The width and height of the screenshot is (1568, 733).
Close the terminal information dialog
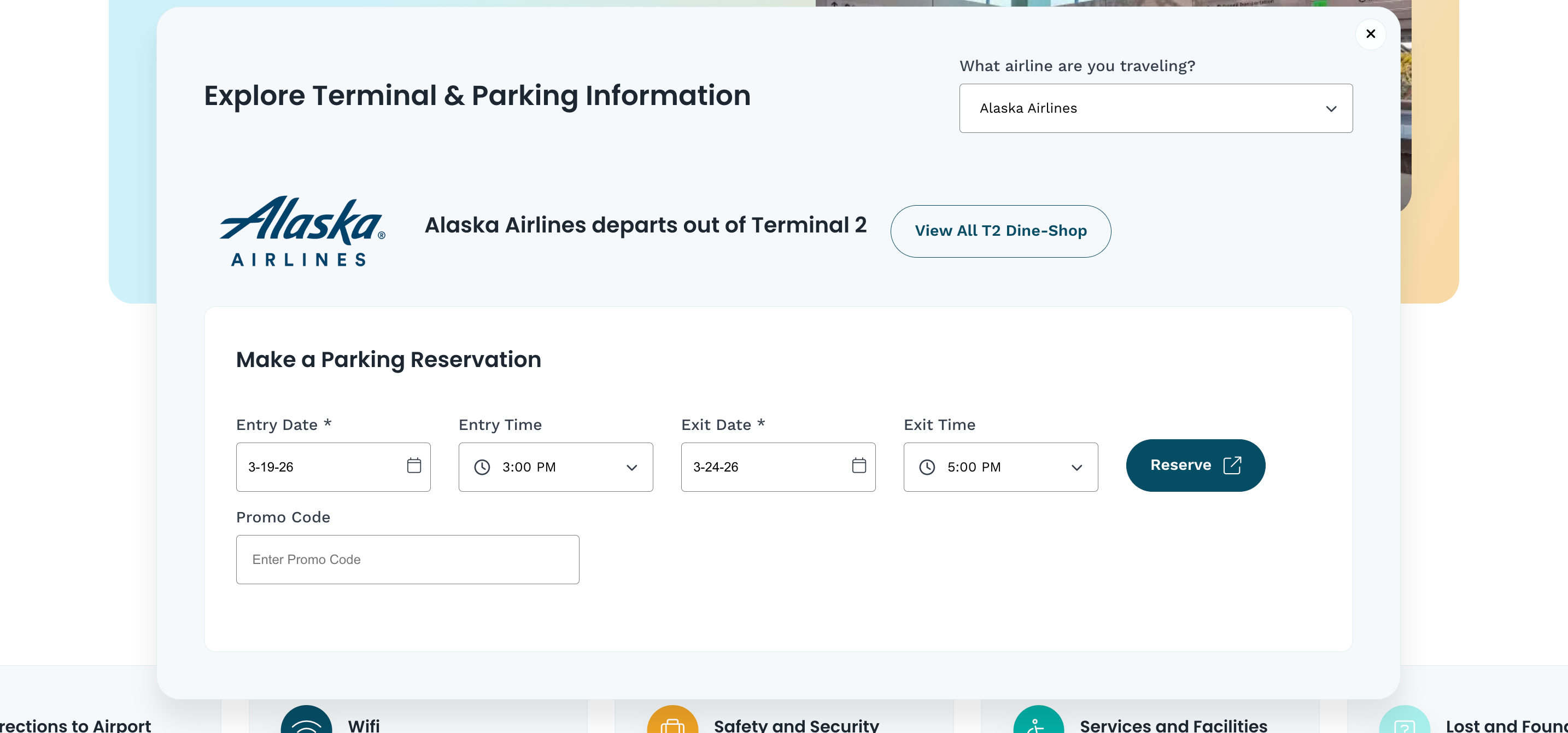(x=1370, y=33)
